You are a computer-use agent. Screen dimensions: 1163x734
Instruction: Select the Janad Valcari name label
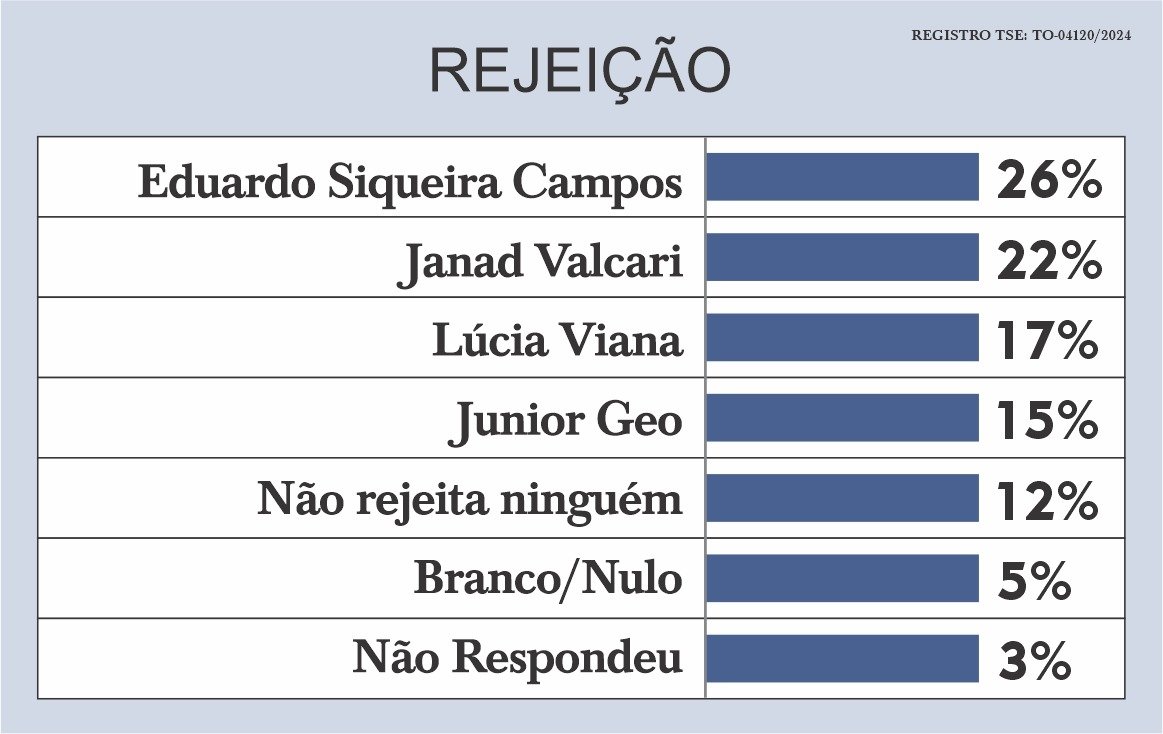tap(540, 263)
